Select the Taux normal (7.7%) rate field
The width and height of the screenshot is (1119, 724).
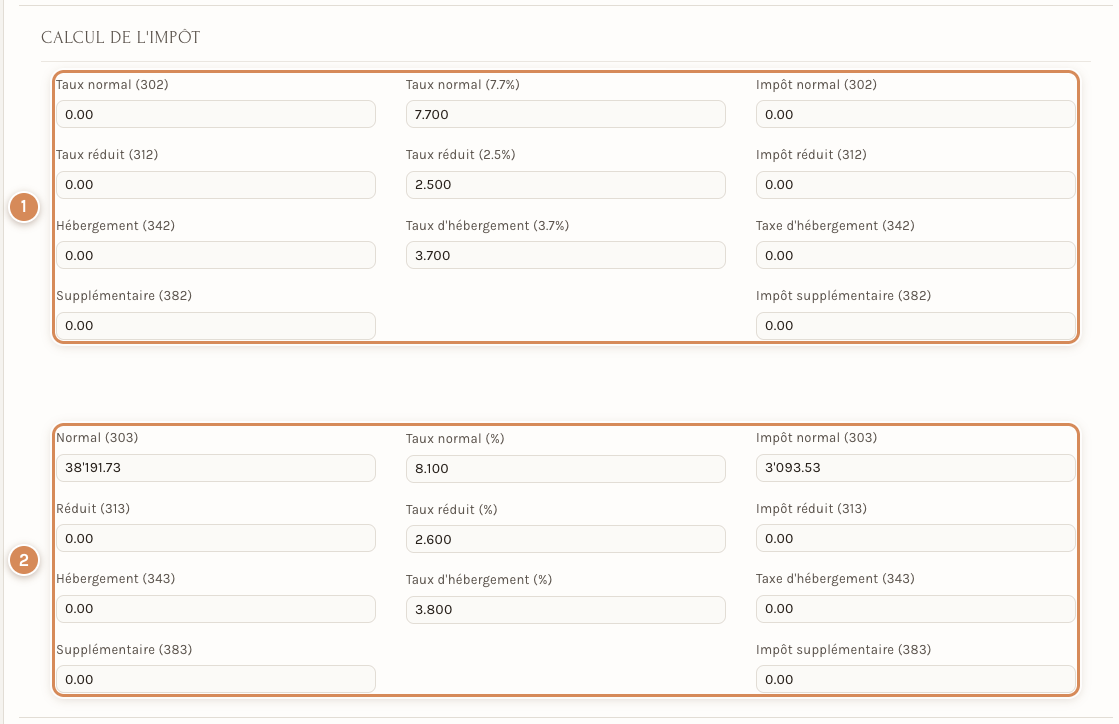click(x=565, y=114)
